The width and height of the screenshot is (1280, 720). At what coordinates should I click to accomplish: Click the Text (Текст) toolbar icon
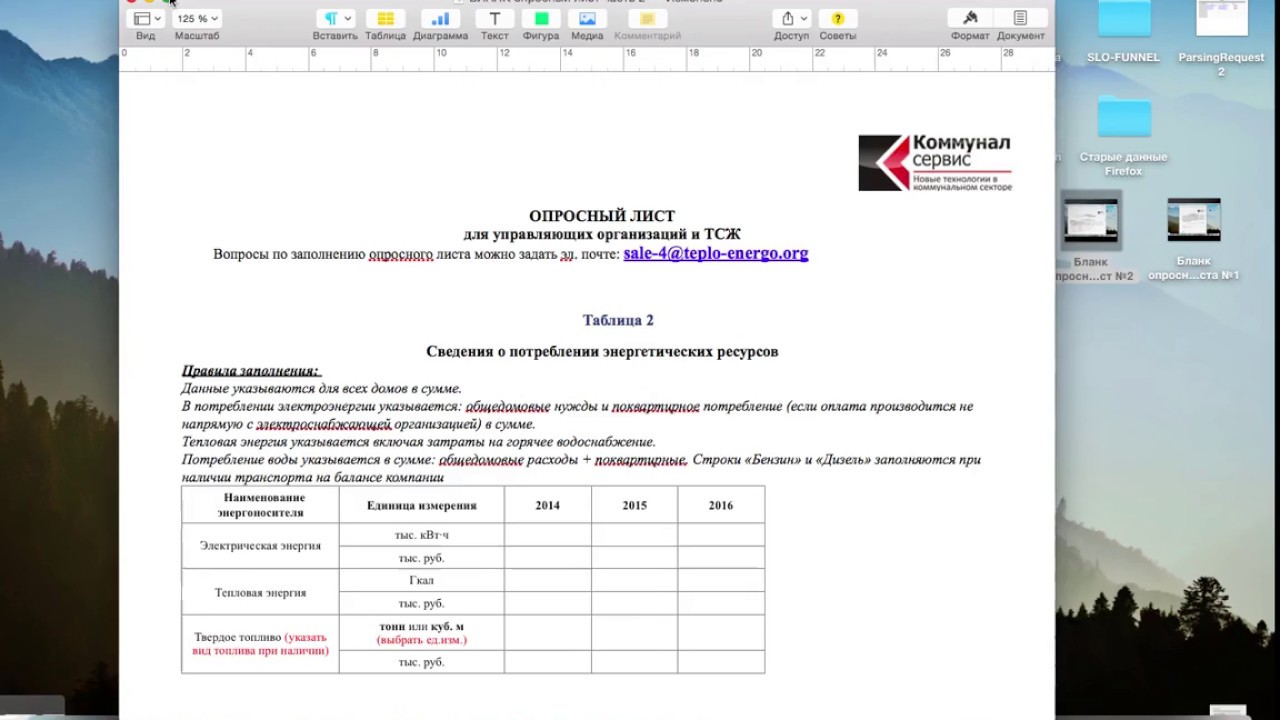(x=494, y=19)
